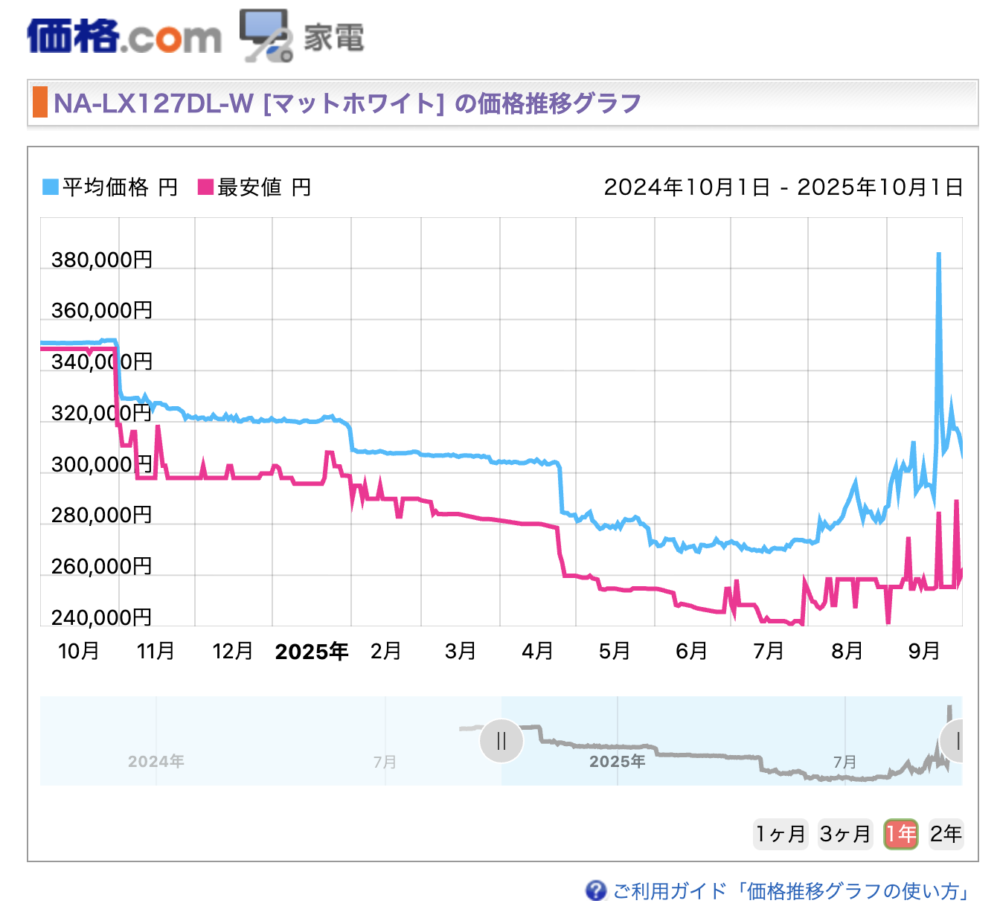The width and height of the screenshot is (1000, 915).
Task: Click the bold 2025年 label on chart axis
Action: point(311,652)
